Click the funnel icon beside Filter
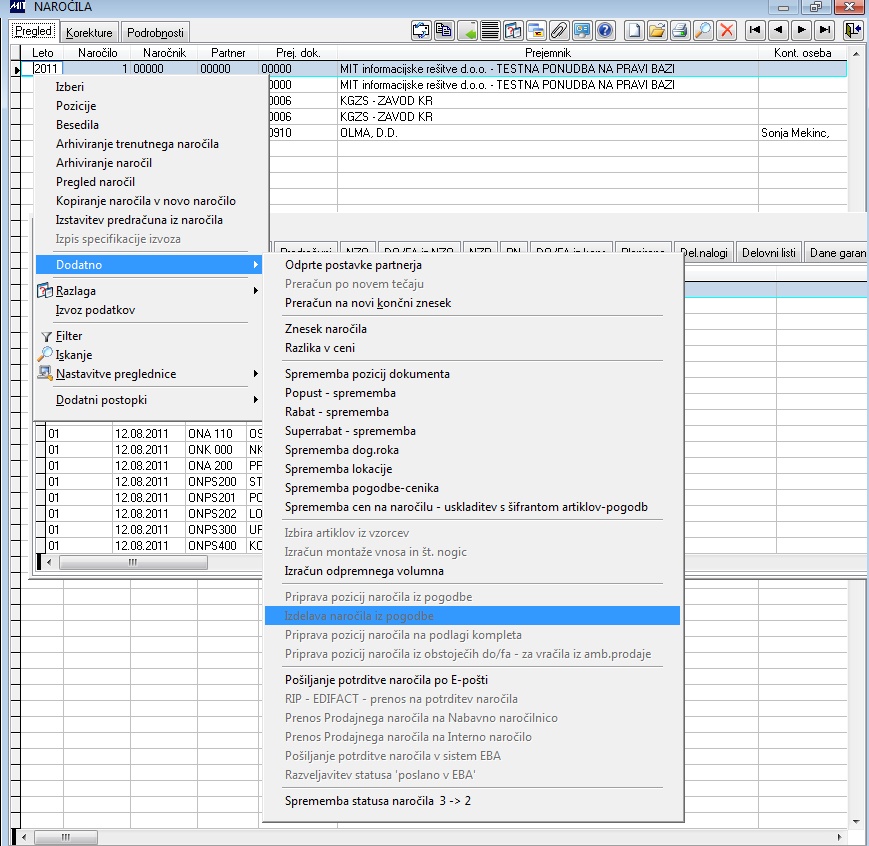 coord(47,336)
